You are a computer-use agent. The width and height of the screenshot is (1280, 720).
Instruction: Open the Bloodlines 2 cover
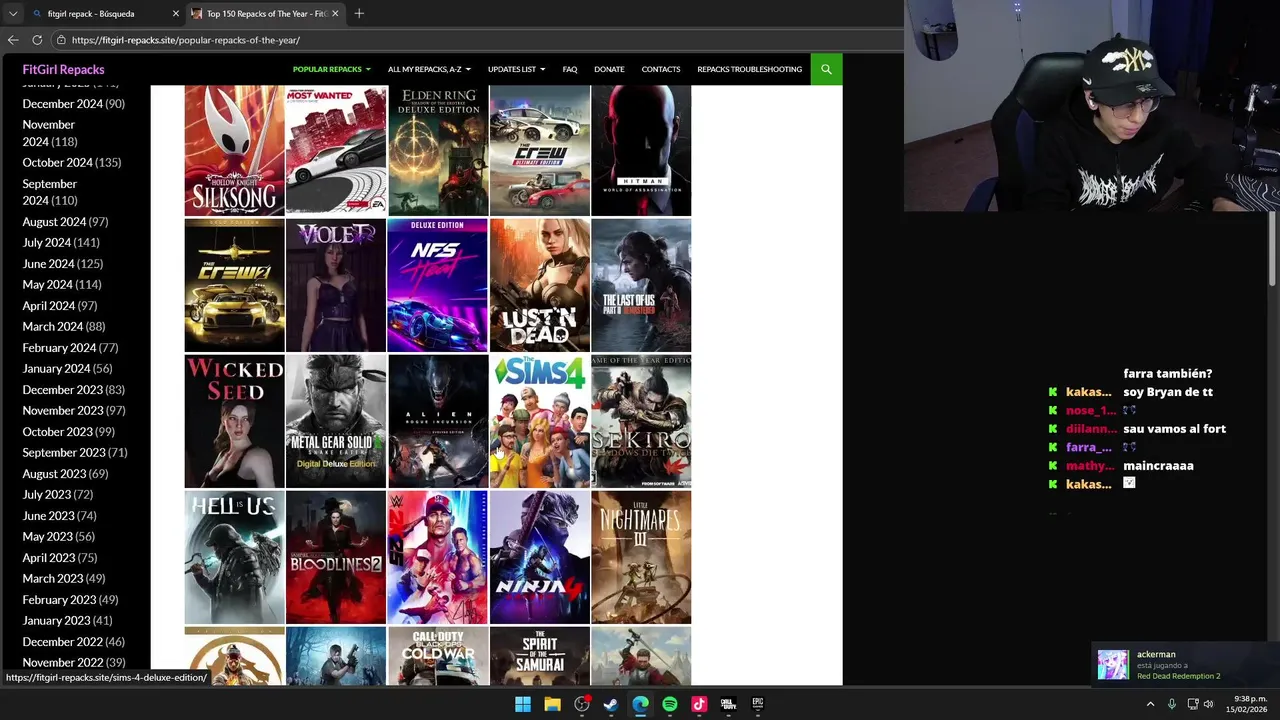click(336, 557)
